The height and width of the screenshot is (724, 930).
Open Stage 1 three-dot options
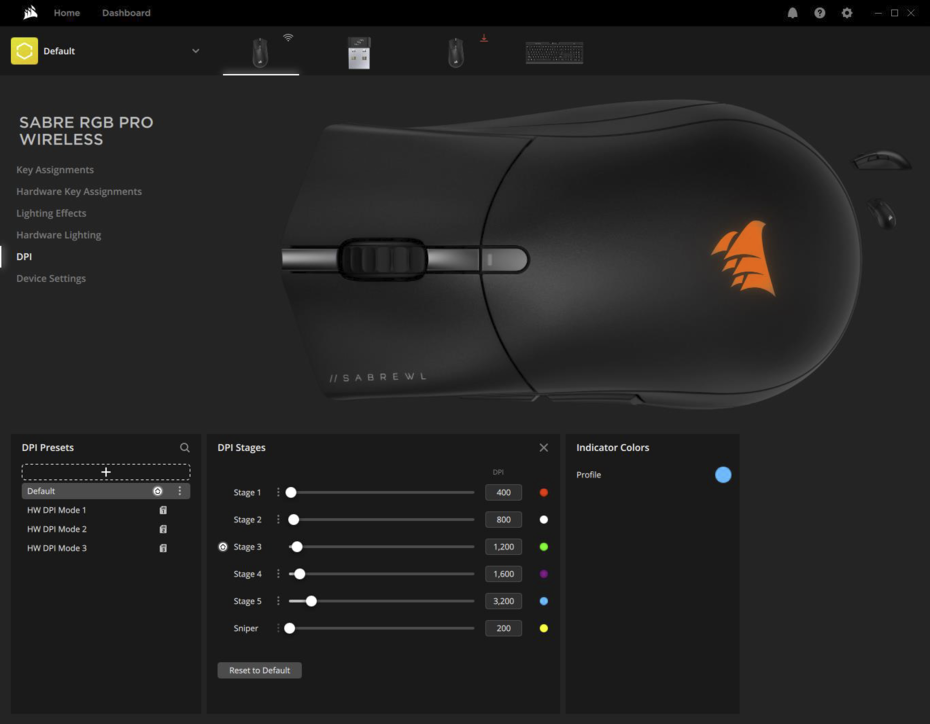(x=278, y=492)
